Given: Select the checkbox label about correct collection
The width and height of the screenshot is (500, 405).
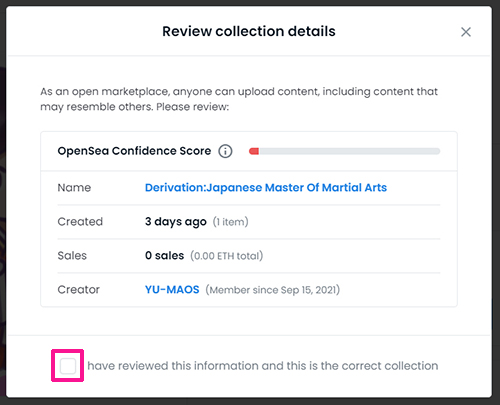Looking at the screenshot, I should (x=263, y=366).
